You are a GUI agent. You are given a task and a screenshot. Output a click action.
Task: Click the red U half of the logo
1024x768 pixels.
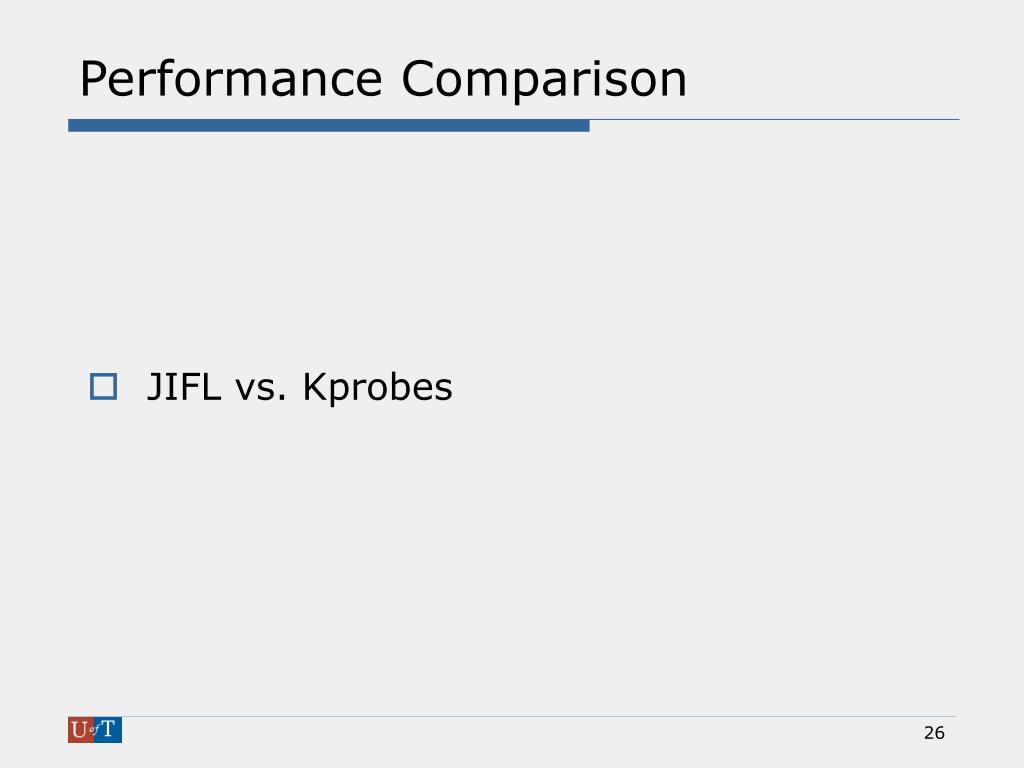pyautogui.click(x=80, y=729)
